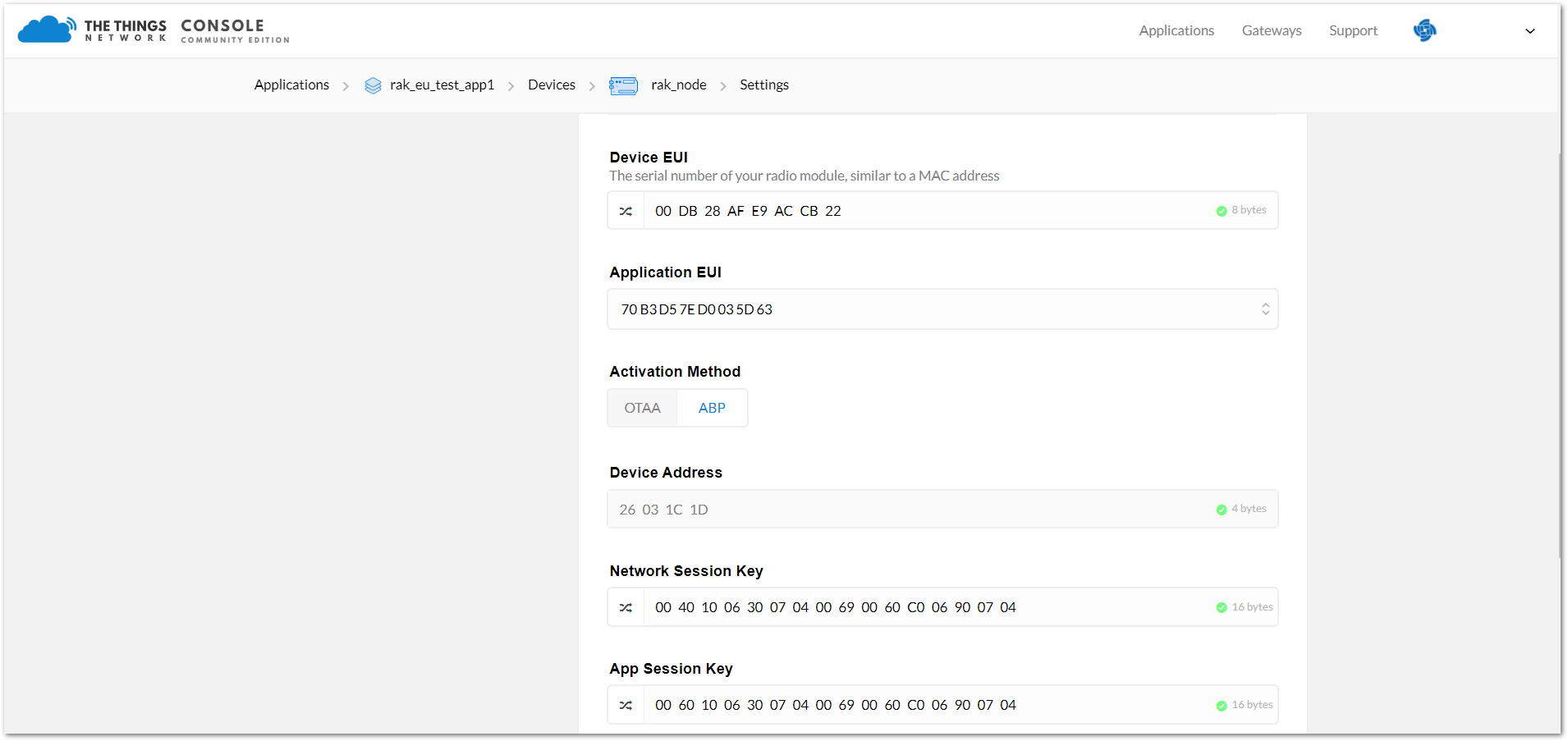Regenerate App Session Key using shuffle icon
The height and width of the screenshot is (741, 1568).
point(626,705)
